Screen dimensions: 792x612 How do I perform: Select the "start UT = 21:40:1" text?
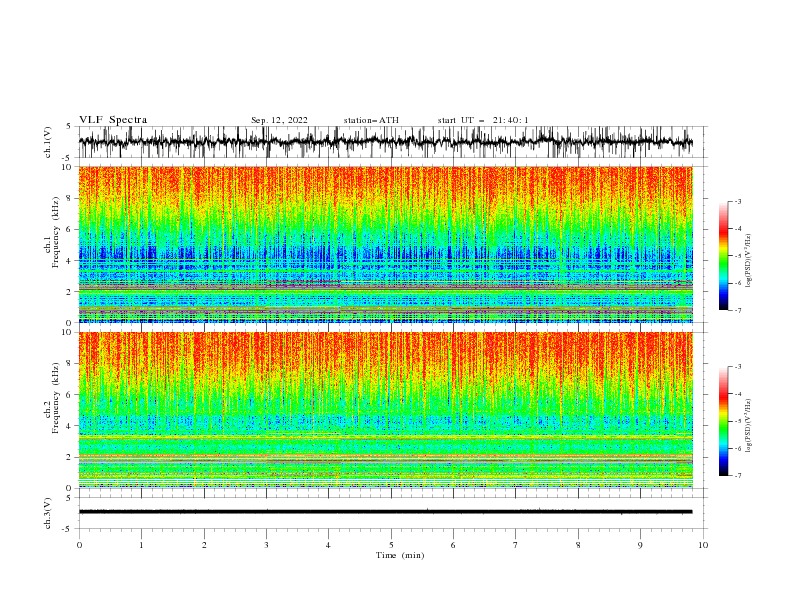[483, 120]
